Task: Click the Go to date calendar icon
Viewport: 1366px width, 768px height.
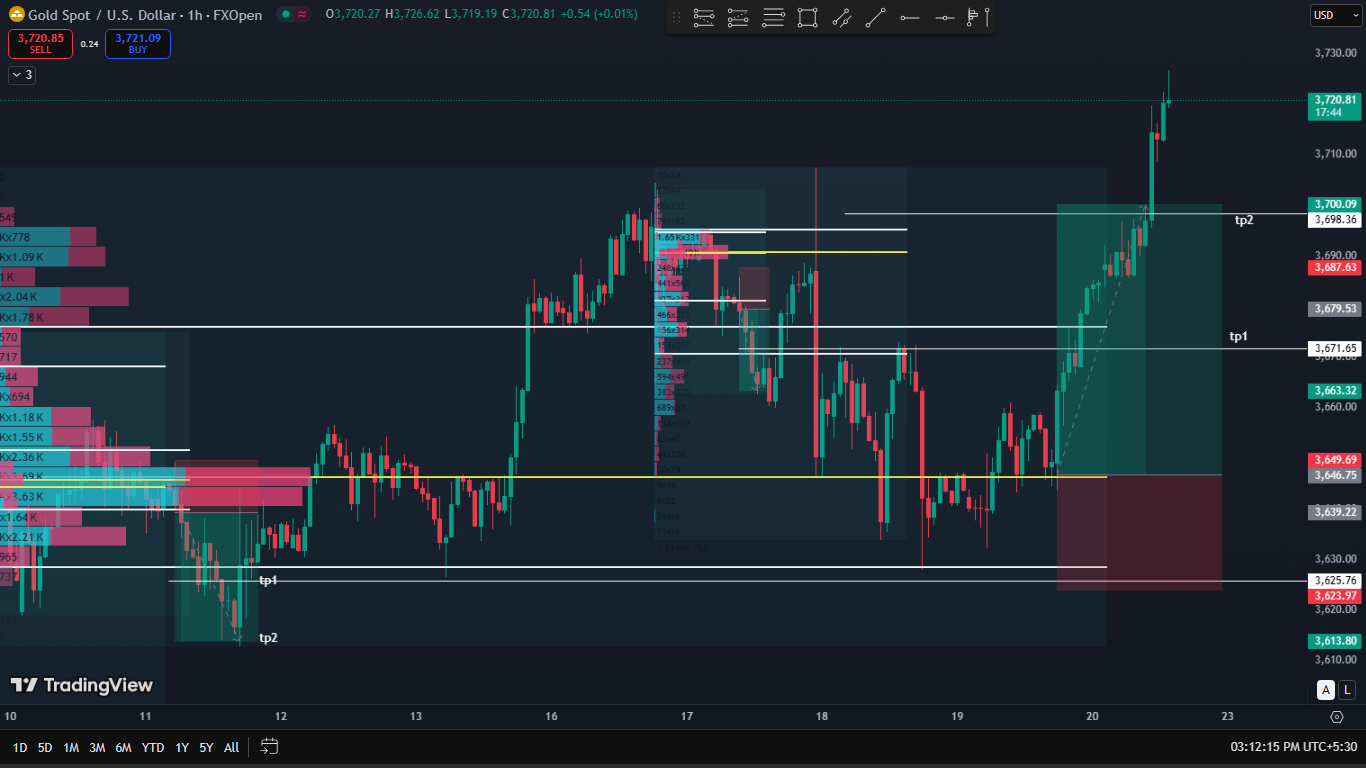Action: 269,746
